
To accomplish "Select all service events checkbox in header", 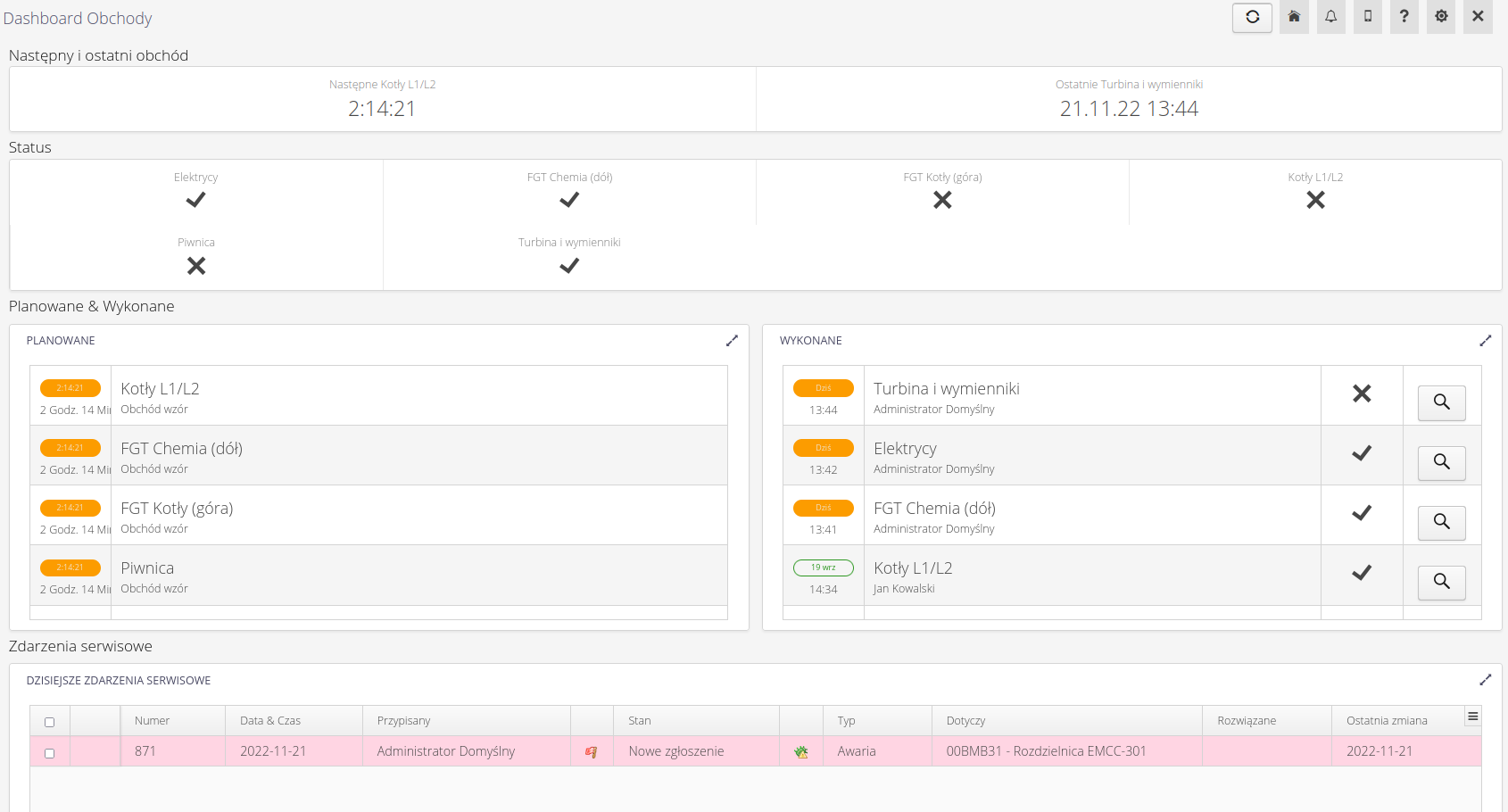I will [50, 722].
